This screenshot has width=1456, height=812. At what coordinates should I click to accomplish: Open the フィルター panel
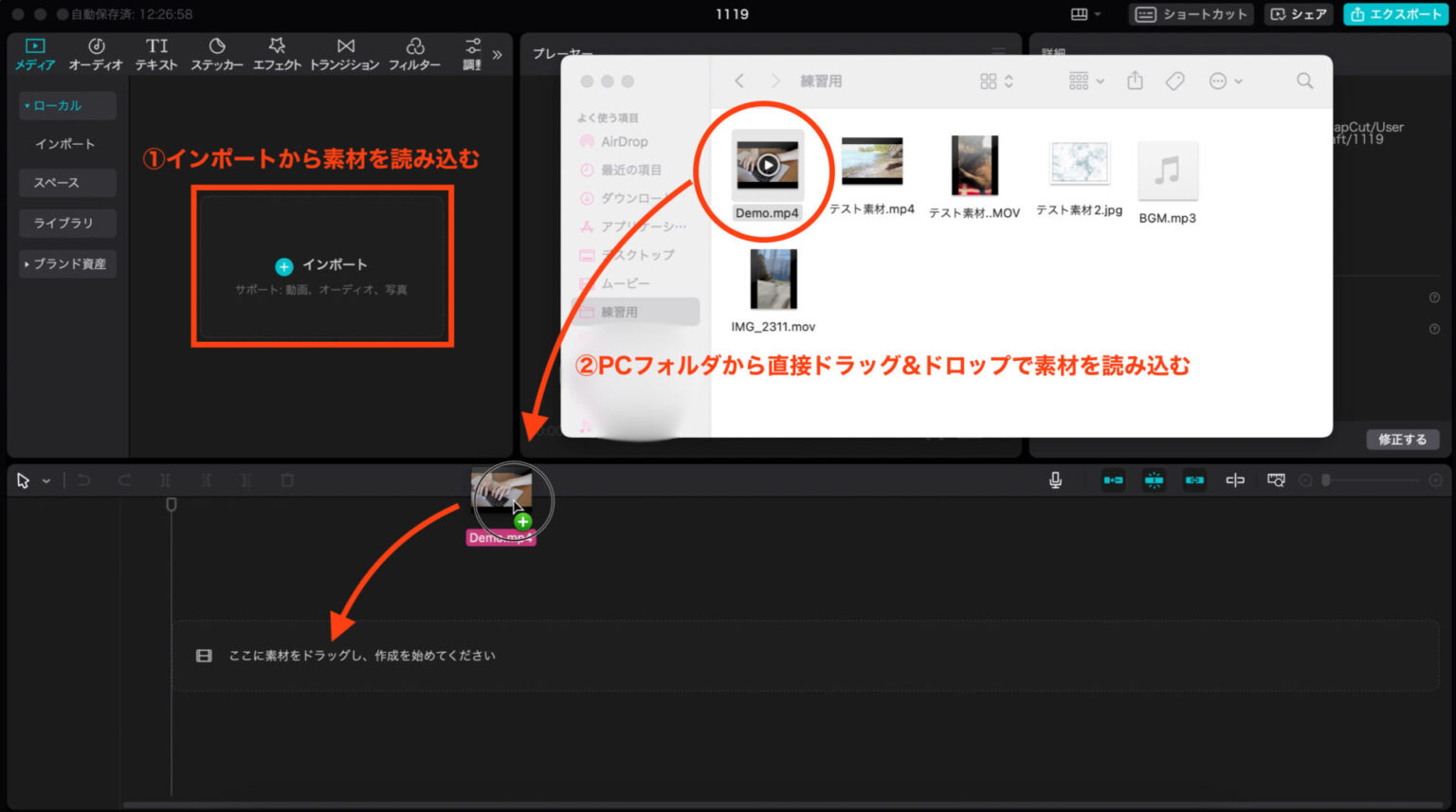(x=415, y=54)
